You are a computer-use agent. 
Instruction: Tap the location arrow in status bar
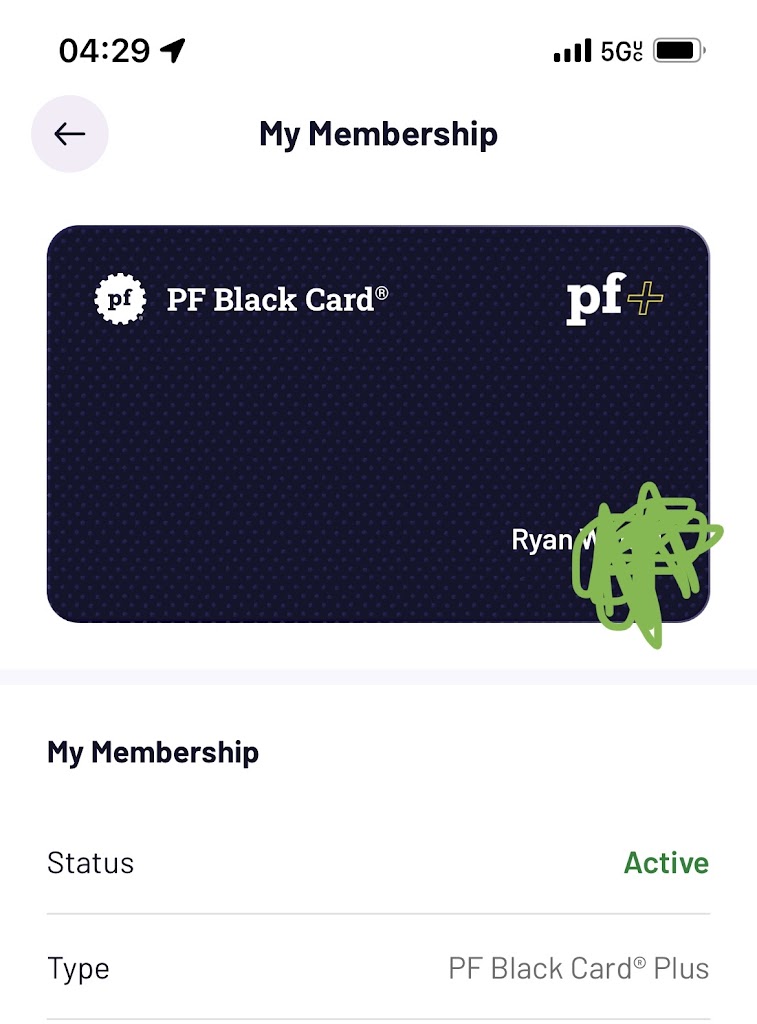(x=173, y=51)
